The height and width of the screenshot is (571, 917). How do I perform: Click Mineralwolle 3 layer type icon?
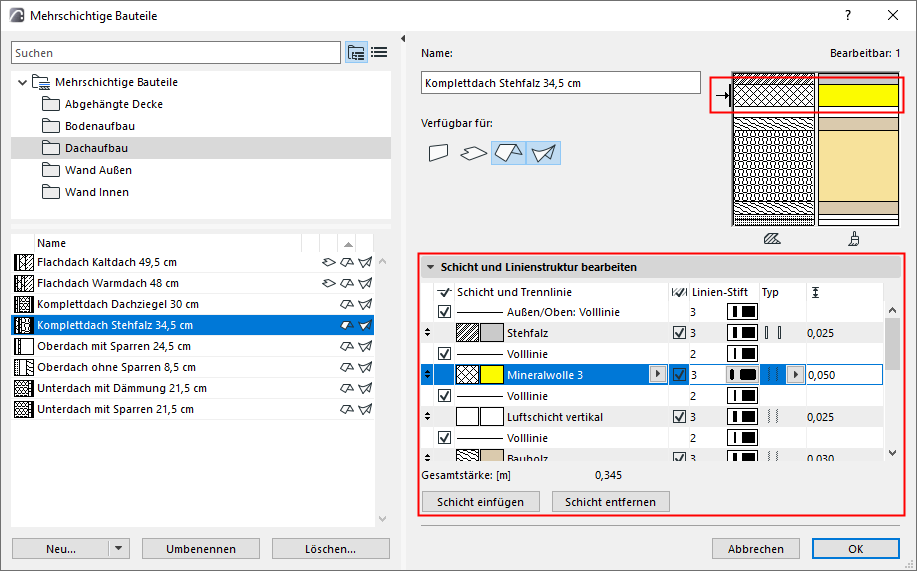[x=773, y=375]
